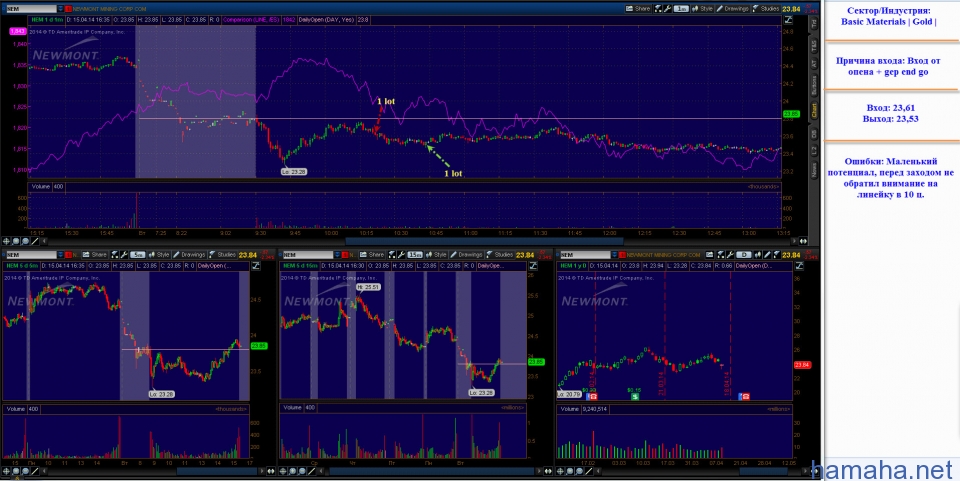Expand symbol dropdown arrow in 15m chart header

[x=337, y=255]
